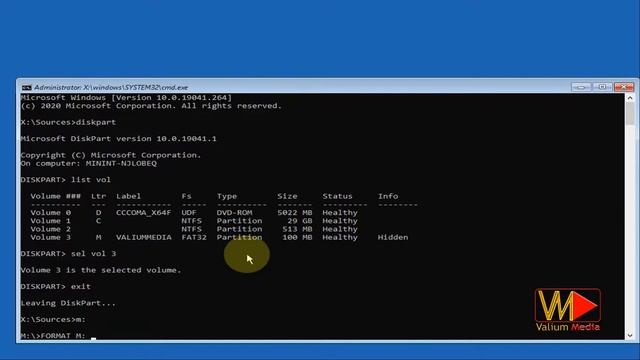This screenshot has width=640, height=360.
Task: Click drive letter 'C' of Volume 1
Action: [98, 221]
